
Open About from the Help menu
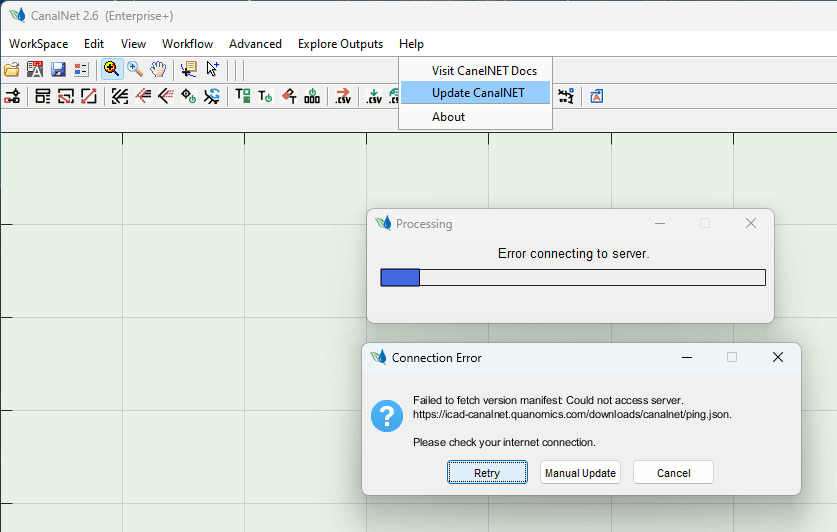click(x=476, y=116)
